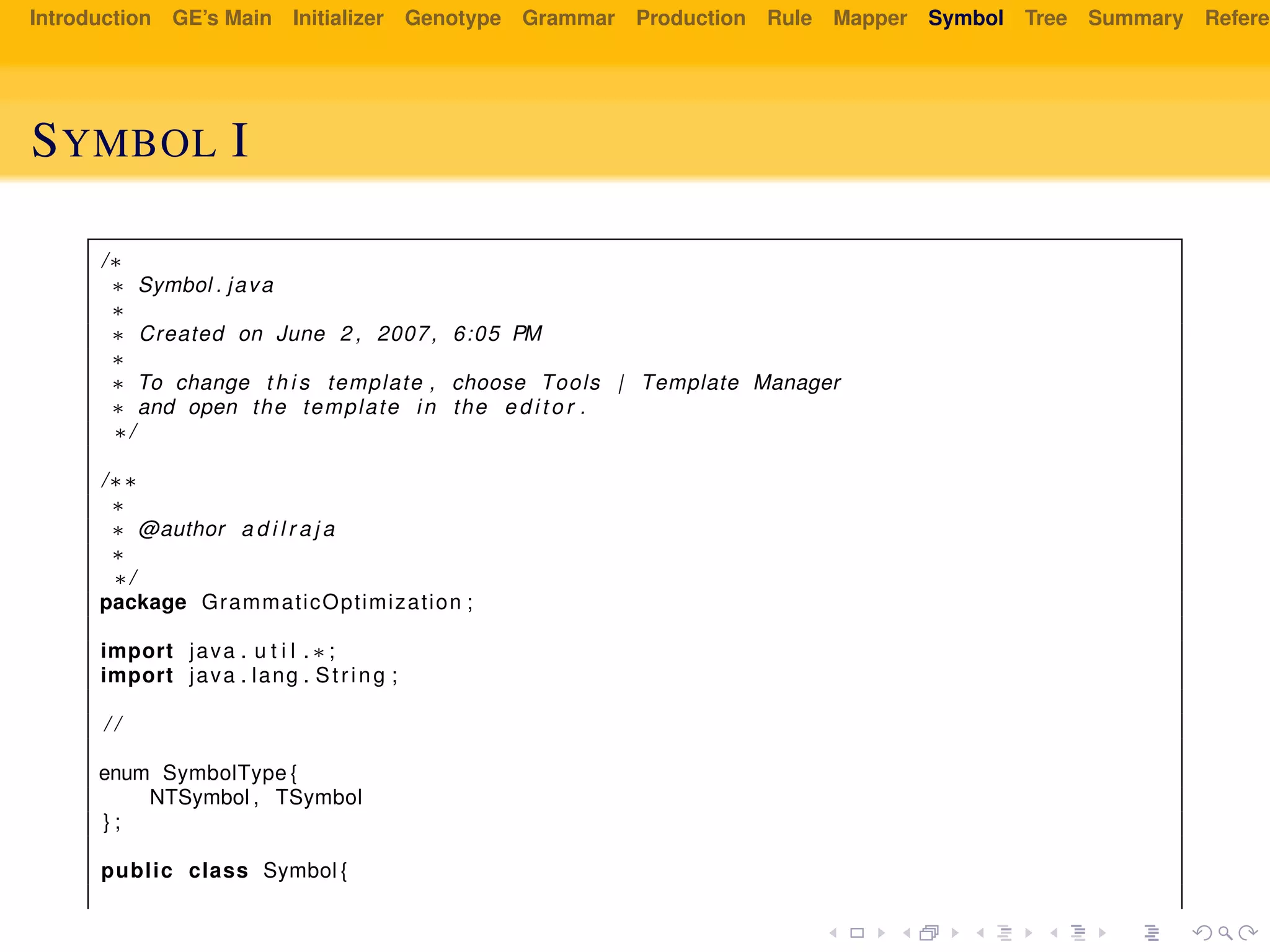Jump to the next subsection arrow
The image size is (1270, 952).
tap(1028, 932)
